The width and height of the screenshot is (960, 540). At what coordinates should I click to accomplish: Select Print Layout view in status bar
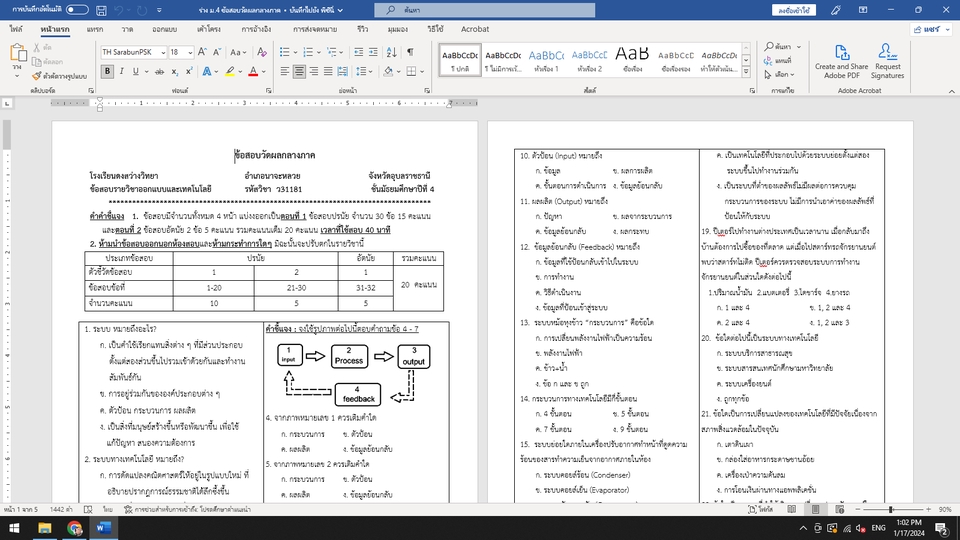(816, 509)
